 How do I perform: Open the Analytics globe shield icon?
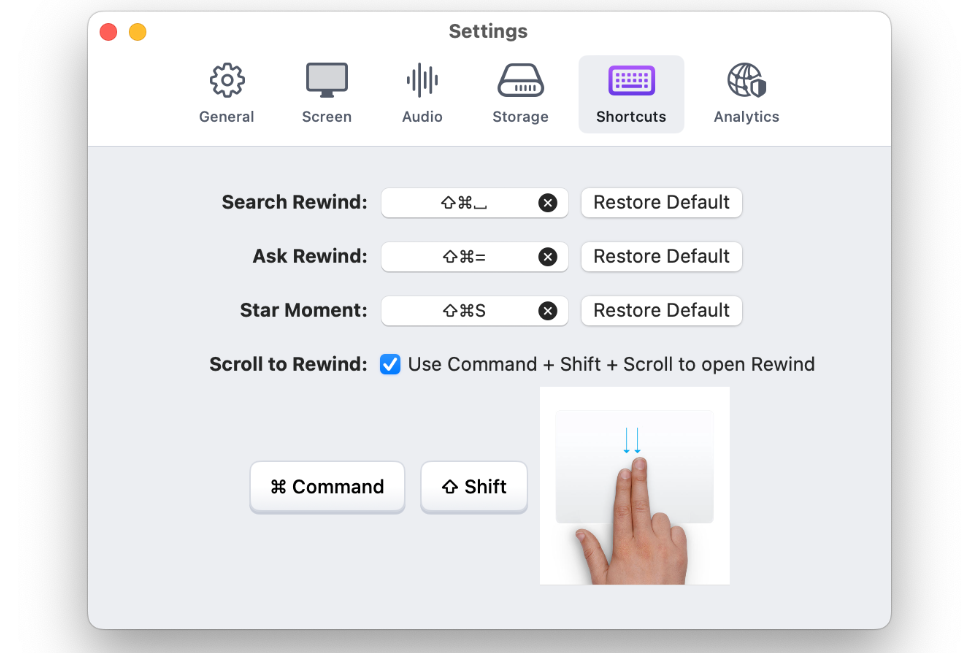(747, 81)
